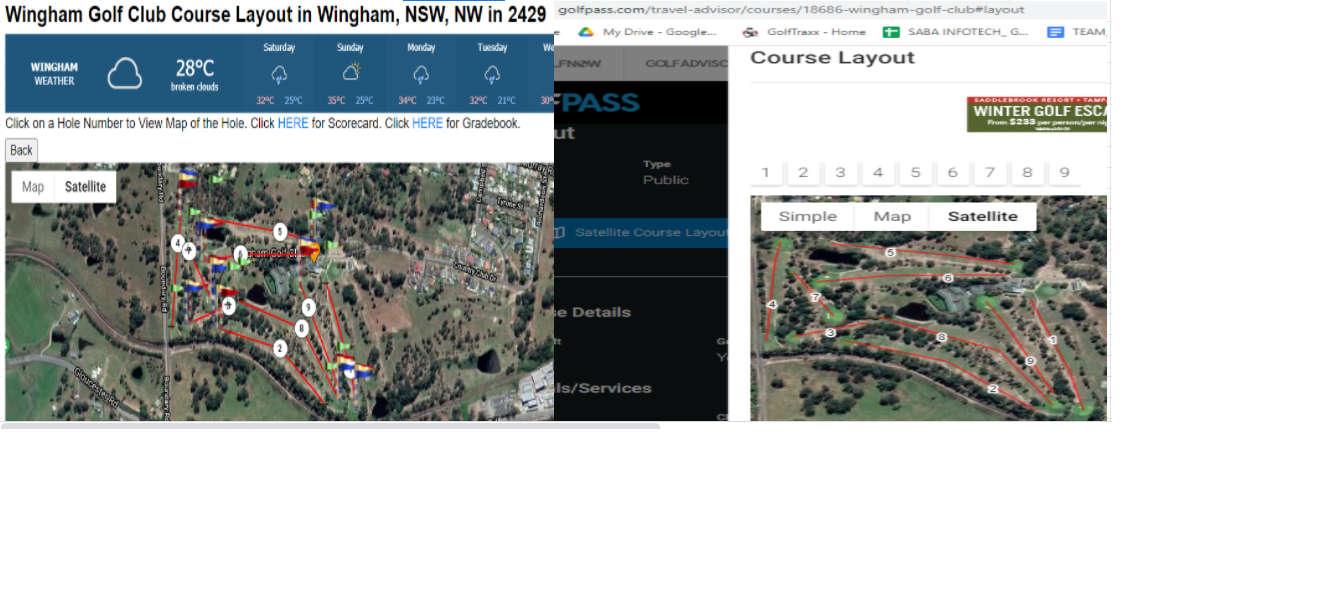Select hole 2 button in GolfPass layout
This screenshot has height=610, width=1332.
pos(803,172)
